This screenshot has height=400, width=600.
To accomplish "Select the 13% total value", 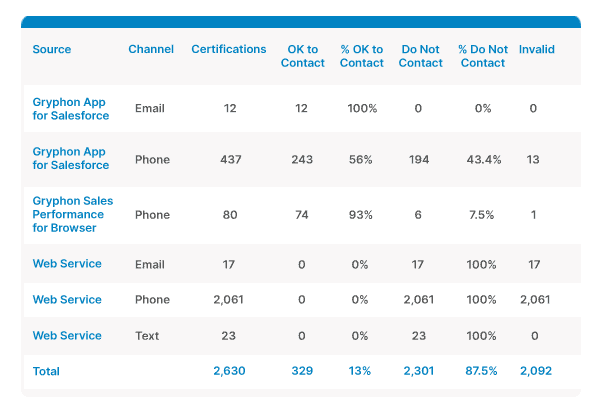I will coord(360,371).
